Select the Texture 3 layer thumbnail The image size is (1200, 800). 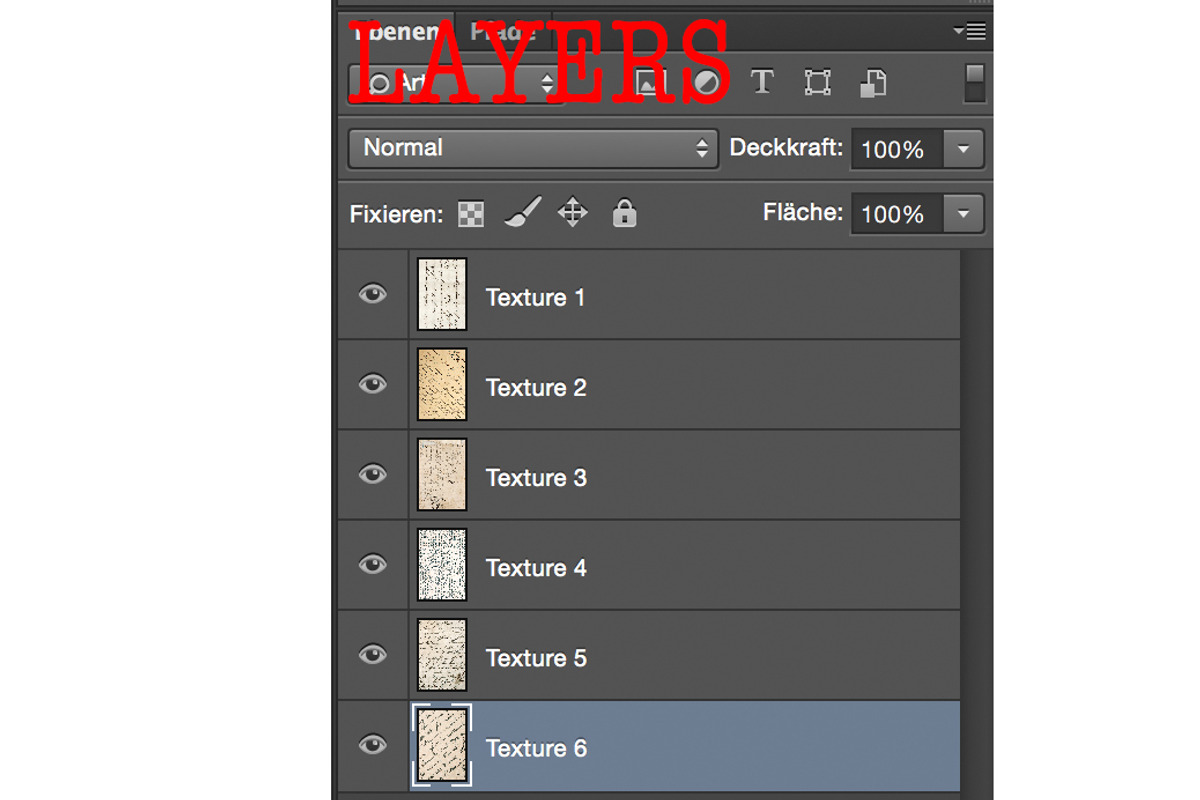(442, 474)
